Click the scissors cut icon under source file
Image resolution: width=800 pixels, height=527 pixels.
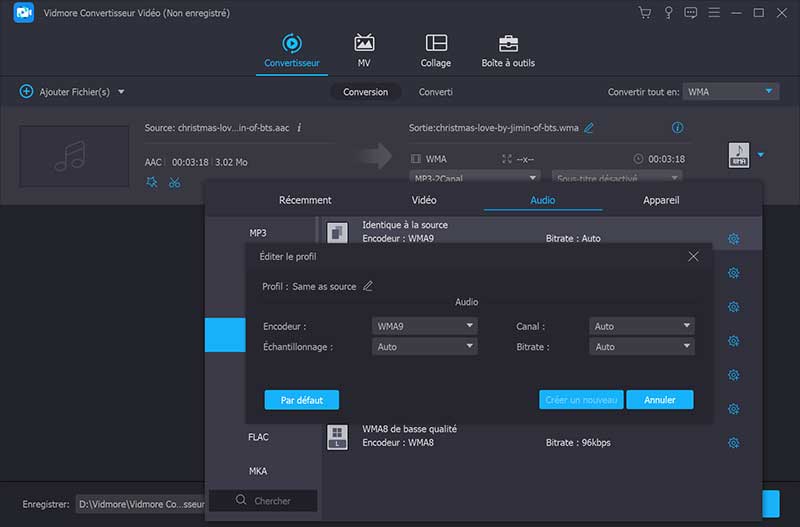(x=175, y=182)
